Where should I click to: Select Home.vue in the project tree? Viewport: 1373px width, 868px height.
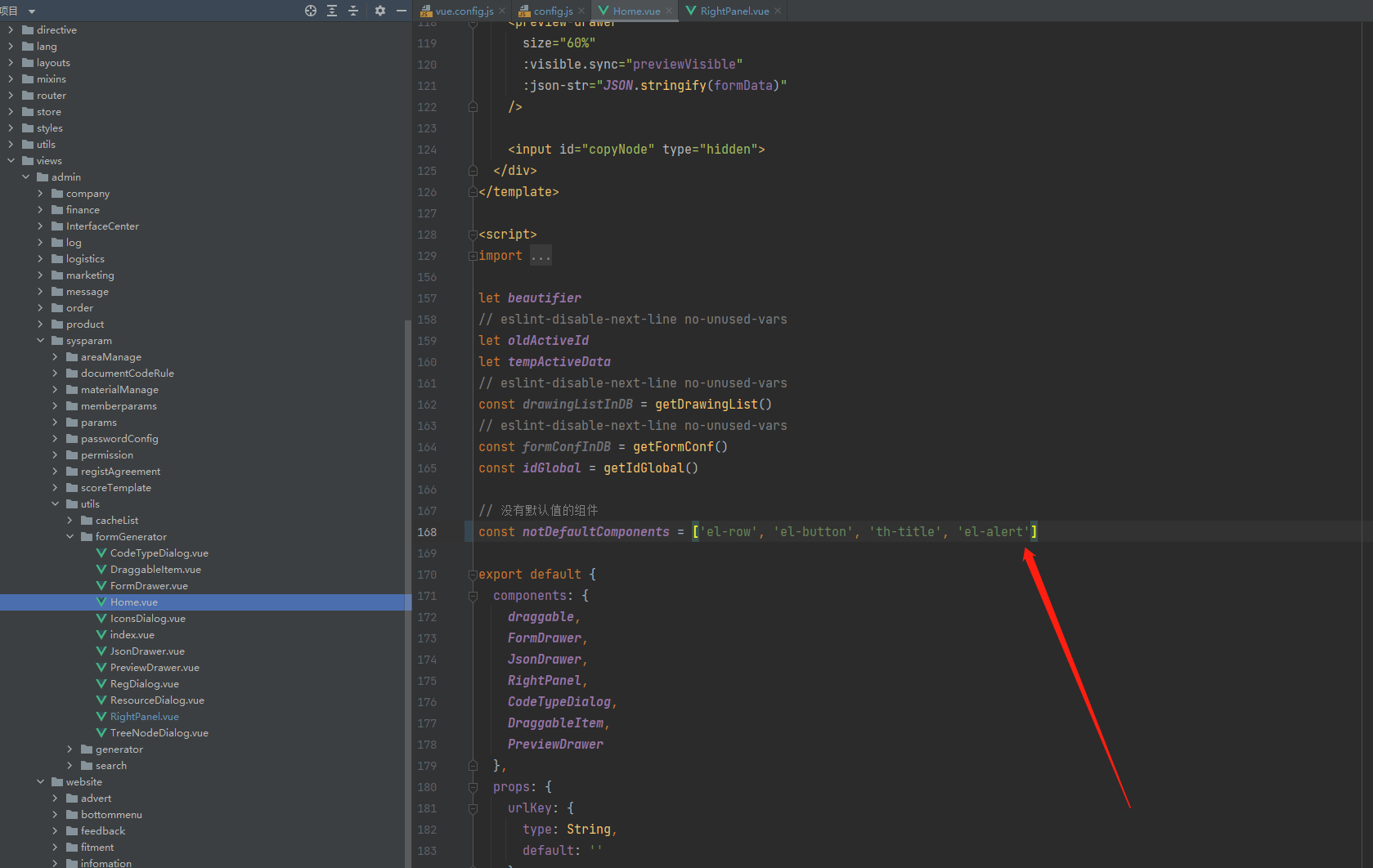[x=134, y=602]
